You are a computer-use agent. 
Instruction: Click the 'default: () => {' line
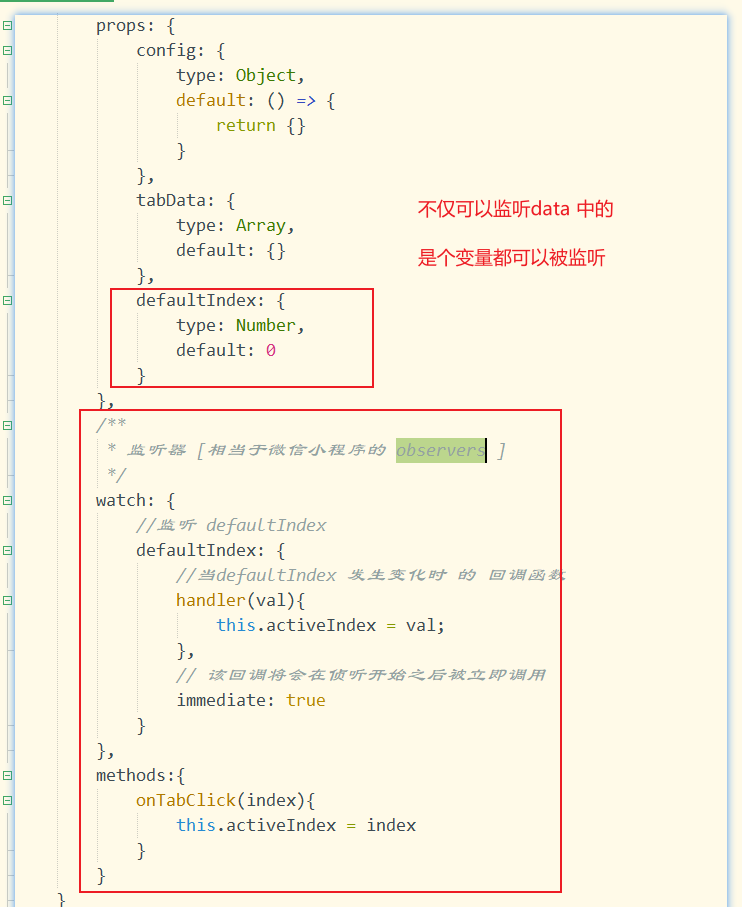tap(256, 101)
